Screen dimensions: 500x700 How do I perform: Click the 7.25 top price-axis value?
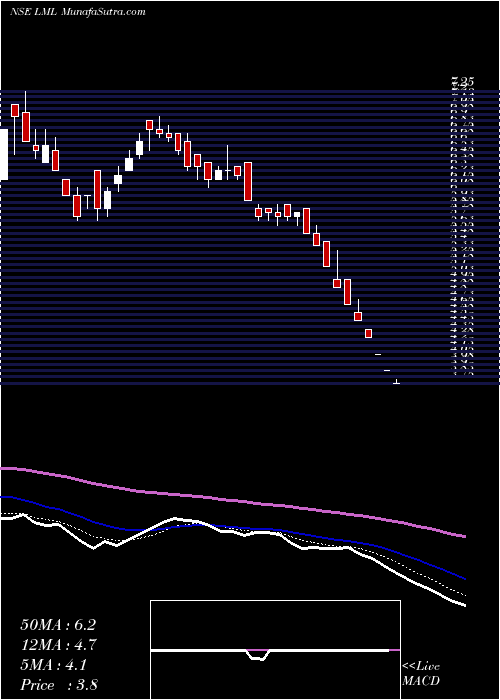[x=462, y=82]
